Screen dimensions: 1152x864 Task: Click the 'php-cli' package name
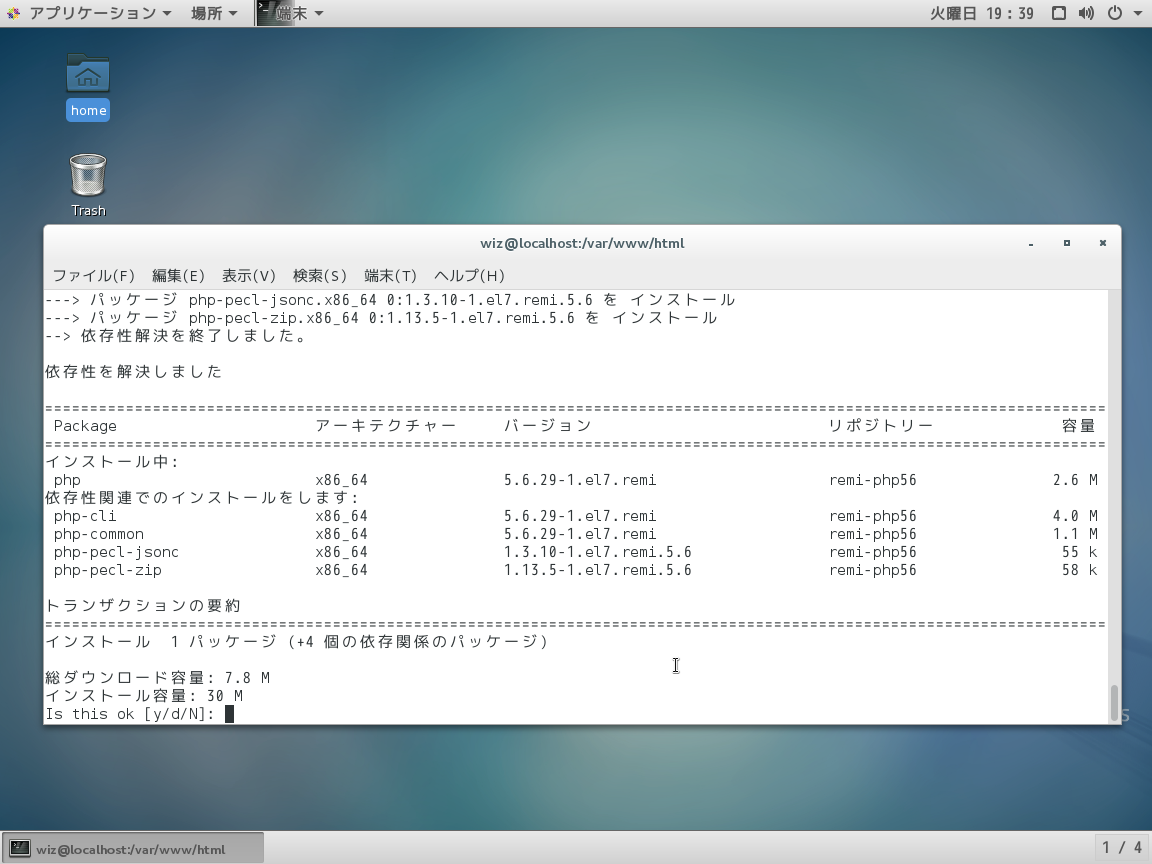[x=85, y=516]
